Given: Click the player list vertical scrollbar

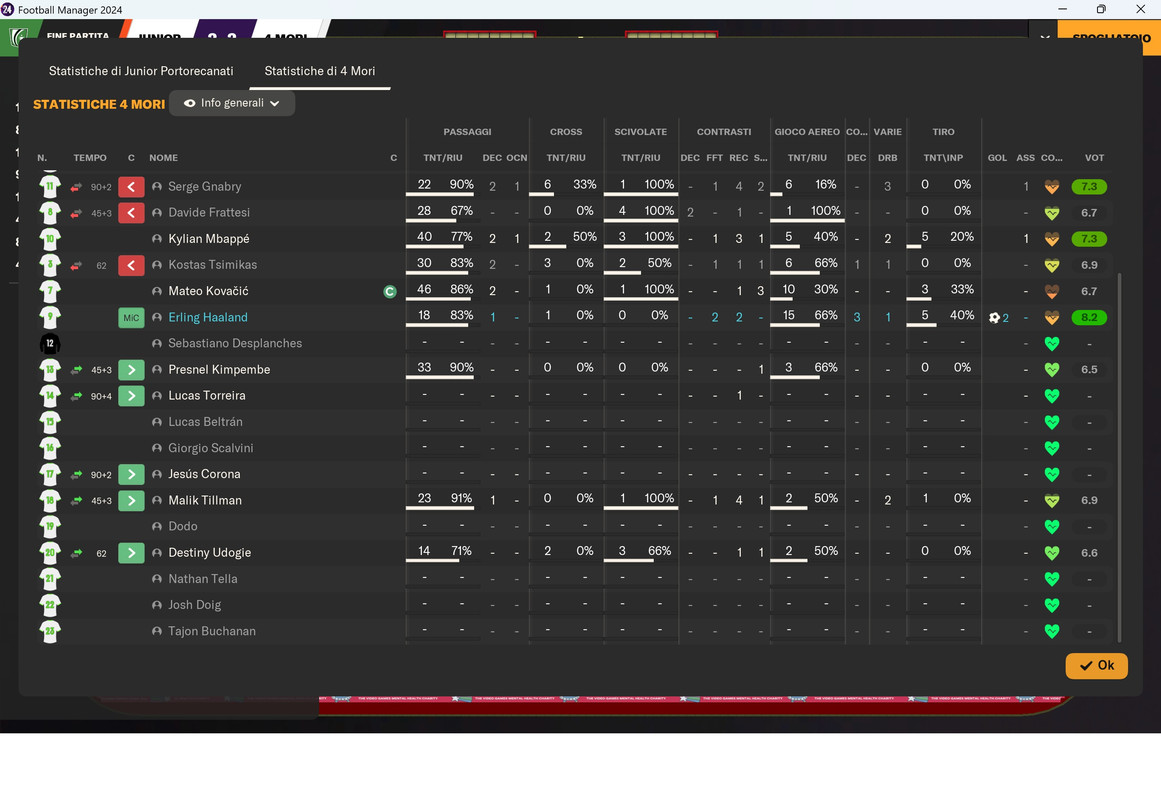Looking at the screenshot, I should (x=1120, y=457).
